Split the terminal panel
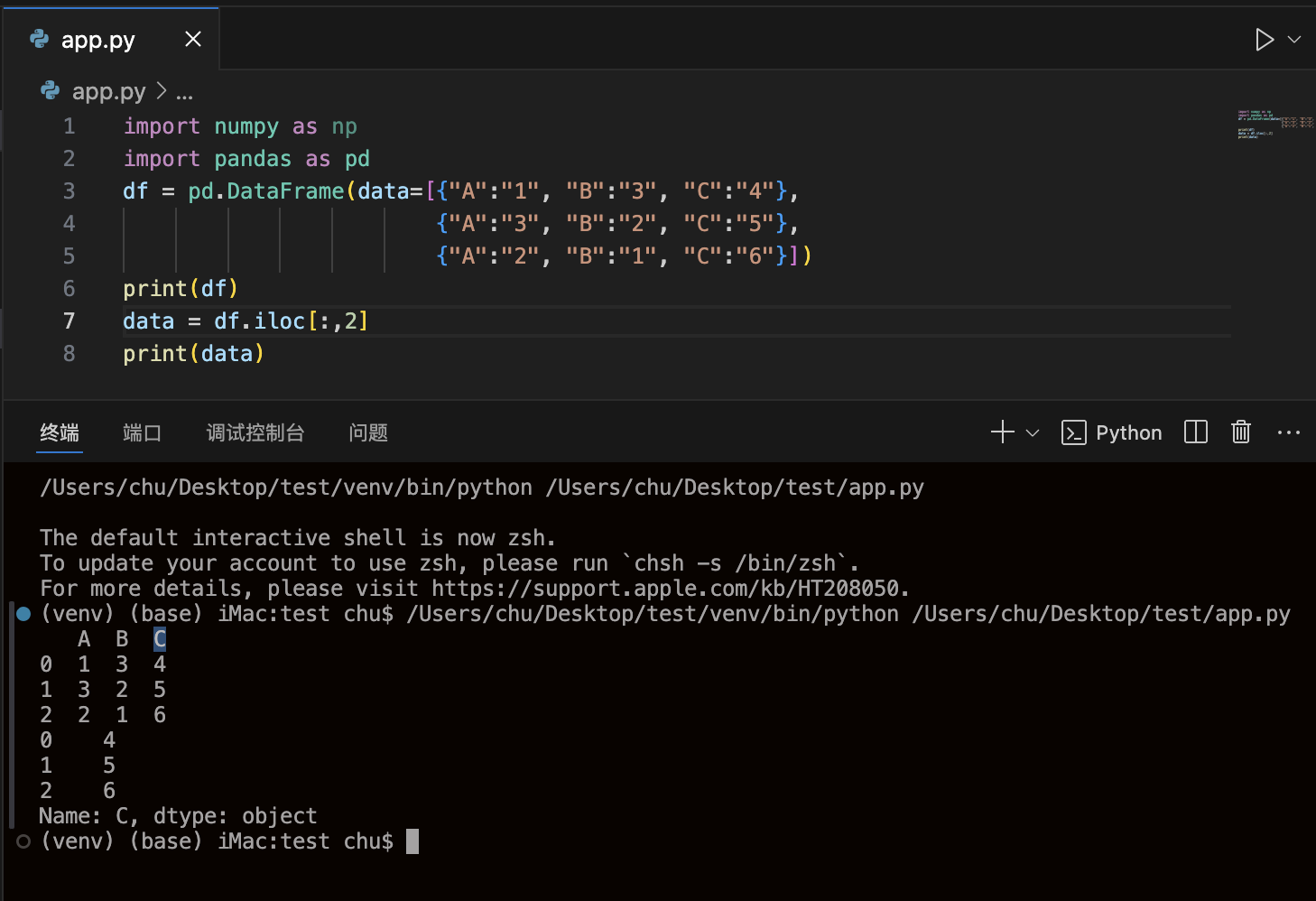The width and height of the screenshot is (1316, 901). [1195, 432]
